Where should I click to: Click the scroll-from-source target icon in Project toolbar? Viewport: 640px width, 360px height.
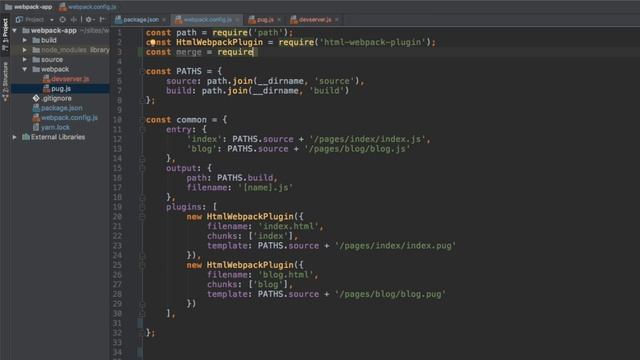click(x=62, y=19)
